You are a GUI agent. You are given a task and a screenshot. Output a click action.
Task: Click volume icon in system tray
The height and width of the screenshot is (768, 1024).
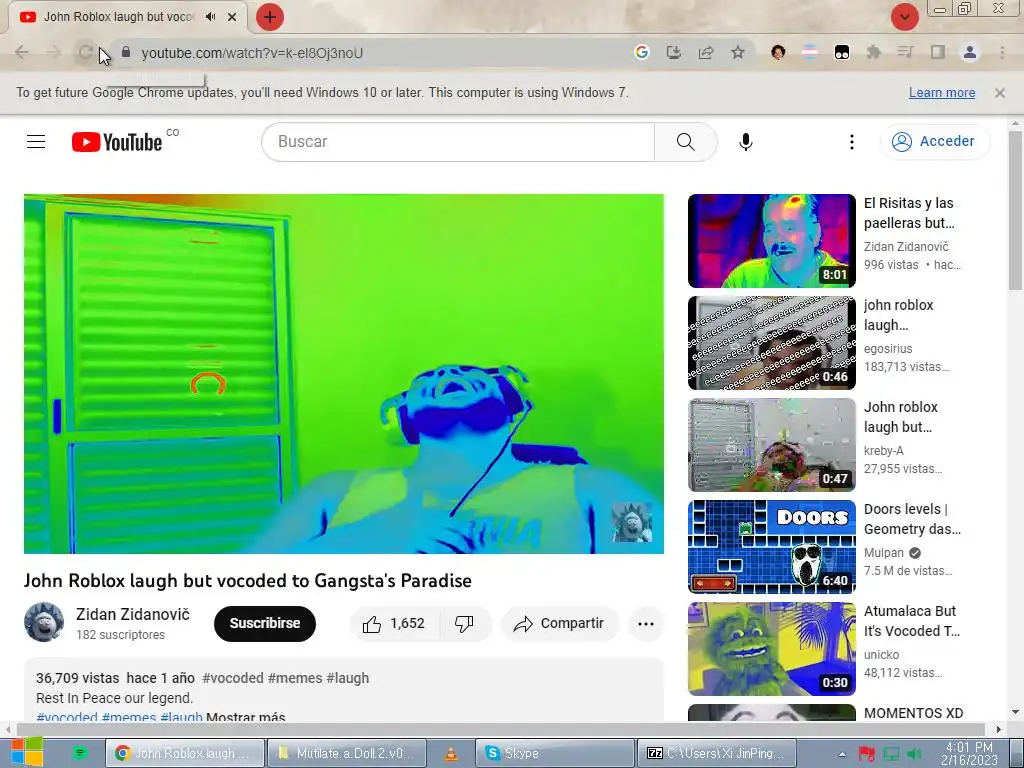pos(915,754)
